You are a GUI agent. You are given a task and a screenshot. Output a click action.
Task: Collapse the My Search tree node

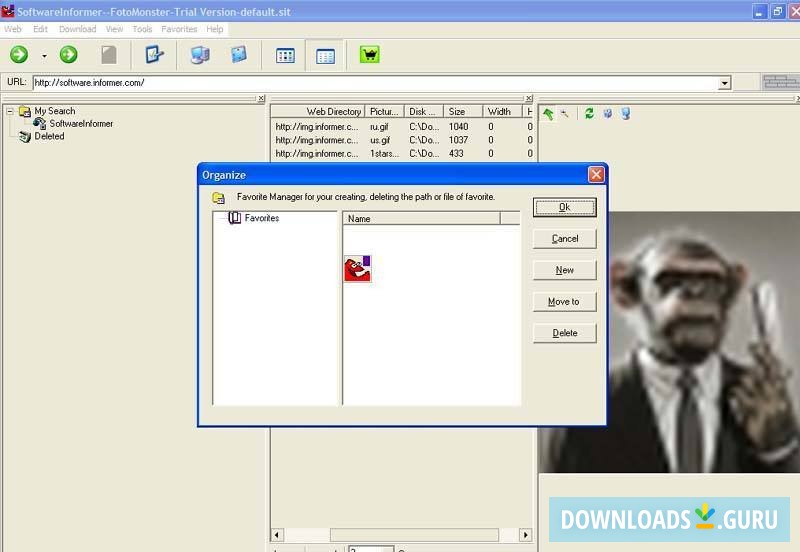[10, 111]
